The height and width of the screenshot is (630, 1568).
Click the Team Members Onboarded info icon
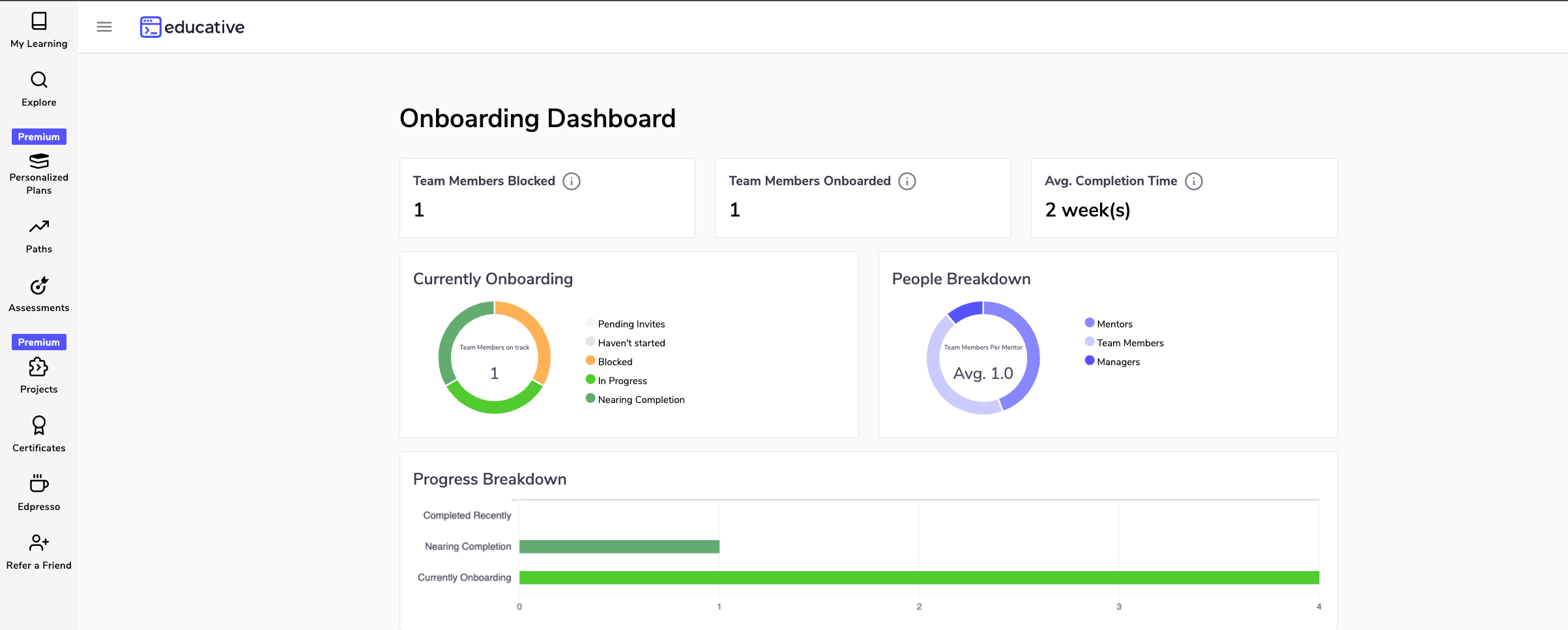coord(907,181)
